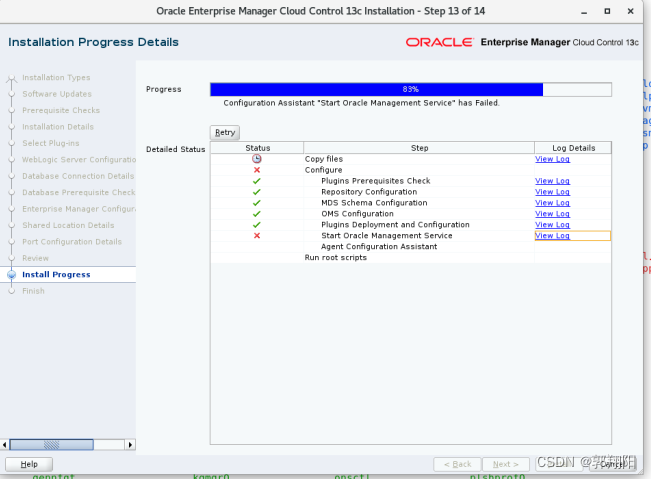Click the Configure row text
Viewport: 651px width, 479px height.
(323, 170)
